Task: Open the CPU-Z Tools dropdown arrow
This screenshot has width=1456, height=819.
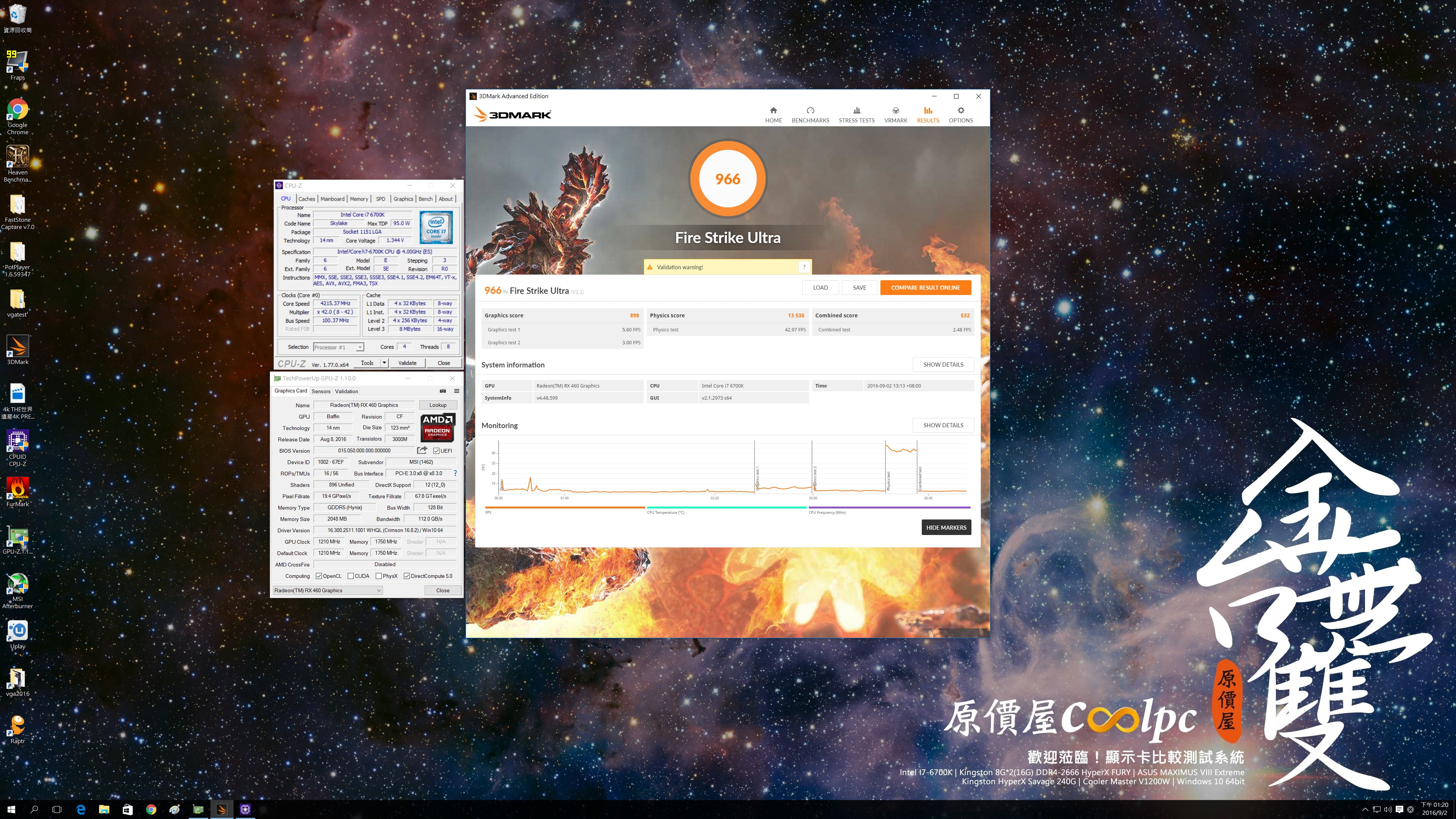Action: 384,363
